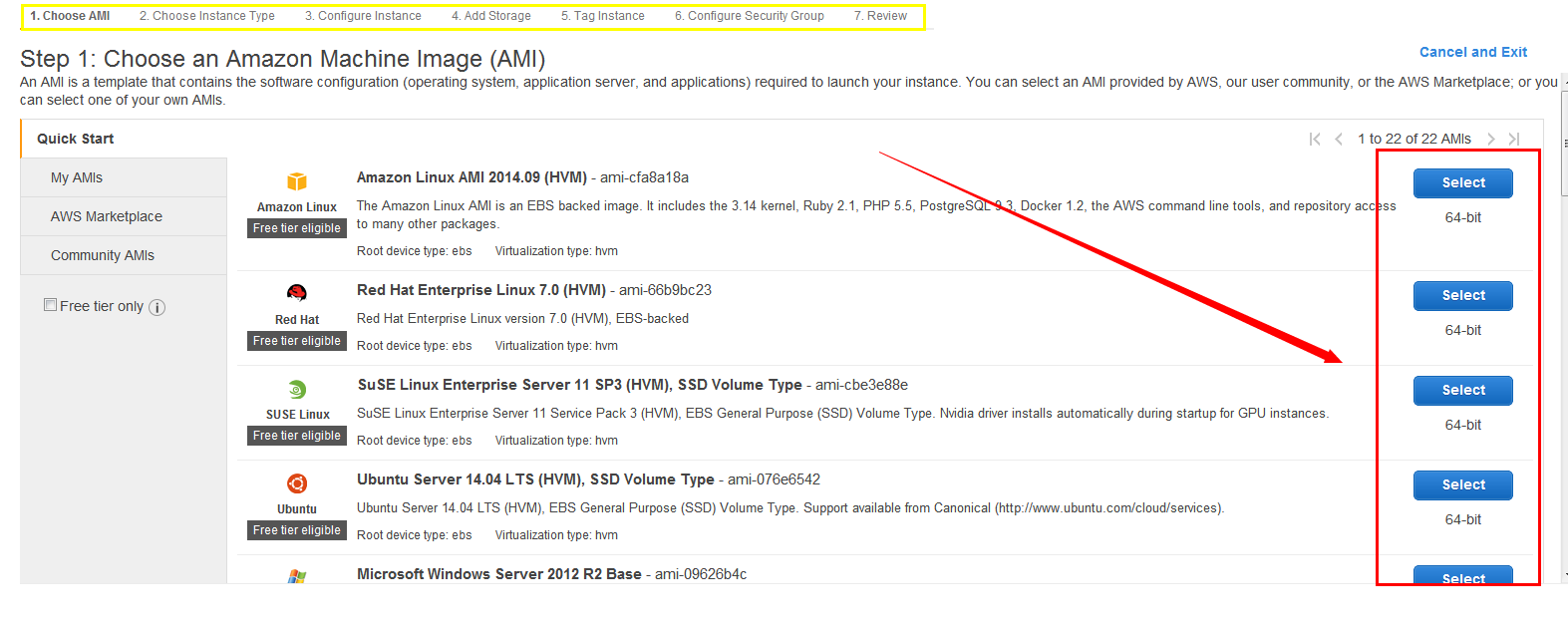This screenshot has width=1568, height=636.
Task: Click the 1 to 22 of 22 AMIs text
Action: 1414,139
